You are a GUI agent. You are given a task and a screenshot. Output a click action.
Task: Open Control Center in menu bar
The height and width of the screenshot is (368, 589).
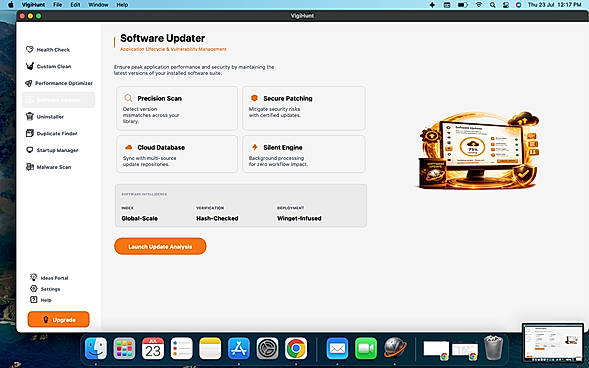tap(506, 5)
